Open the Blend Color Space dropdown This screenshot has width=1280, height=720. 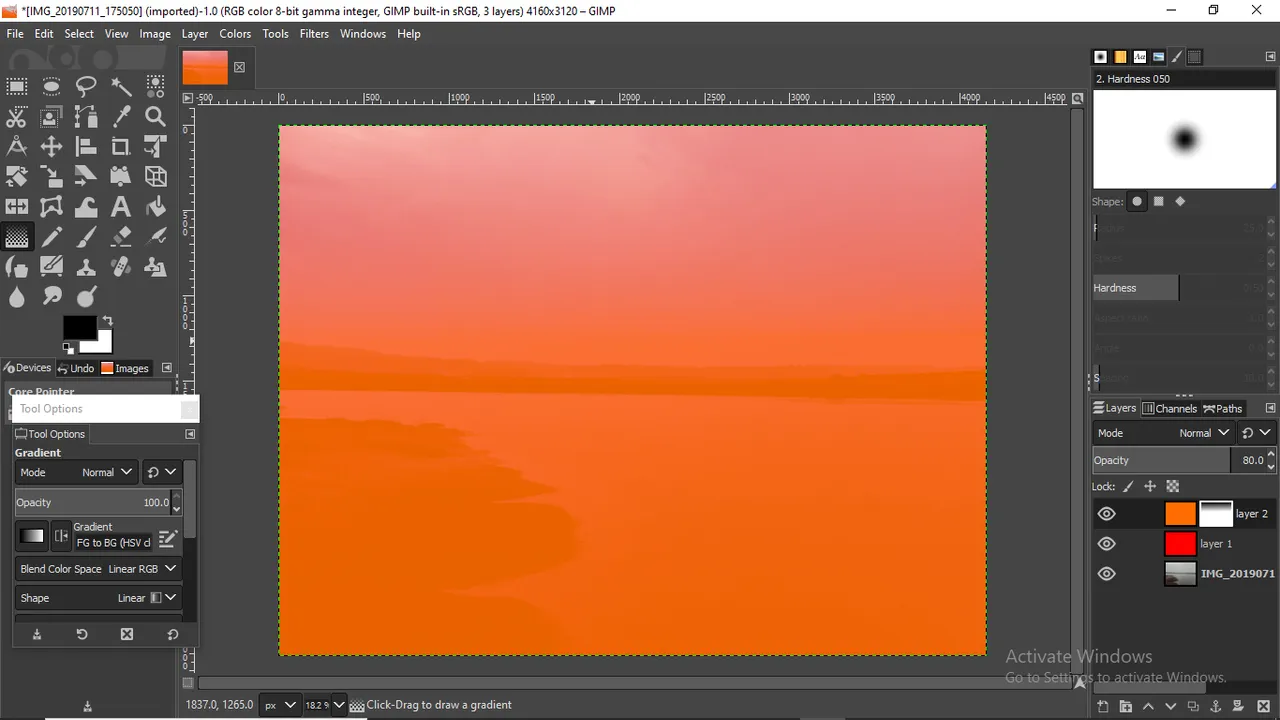(x=98, y=569)
